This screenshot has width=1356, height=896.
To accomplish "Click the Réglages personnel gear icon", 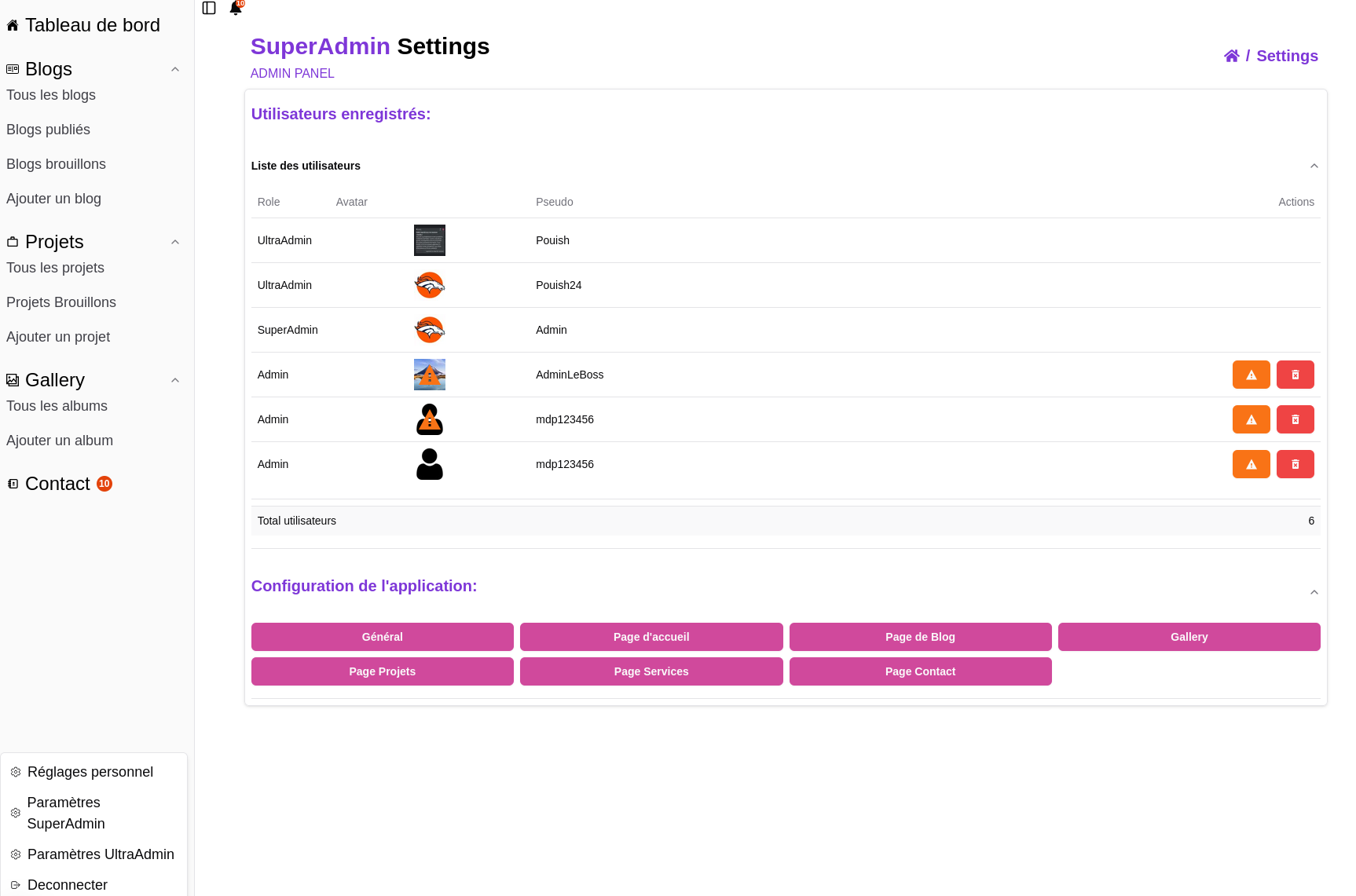I will click(x=16, y=772).
